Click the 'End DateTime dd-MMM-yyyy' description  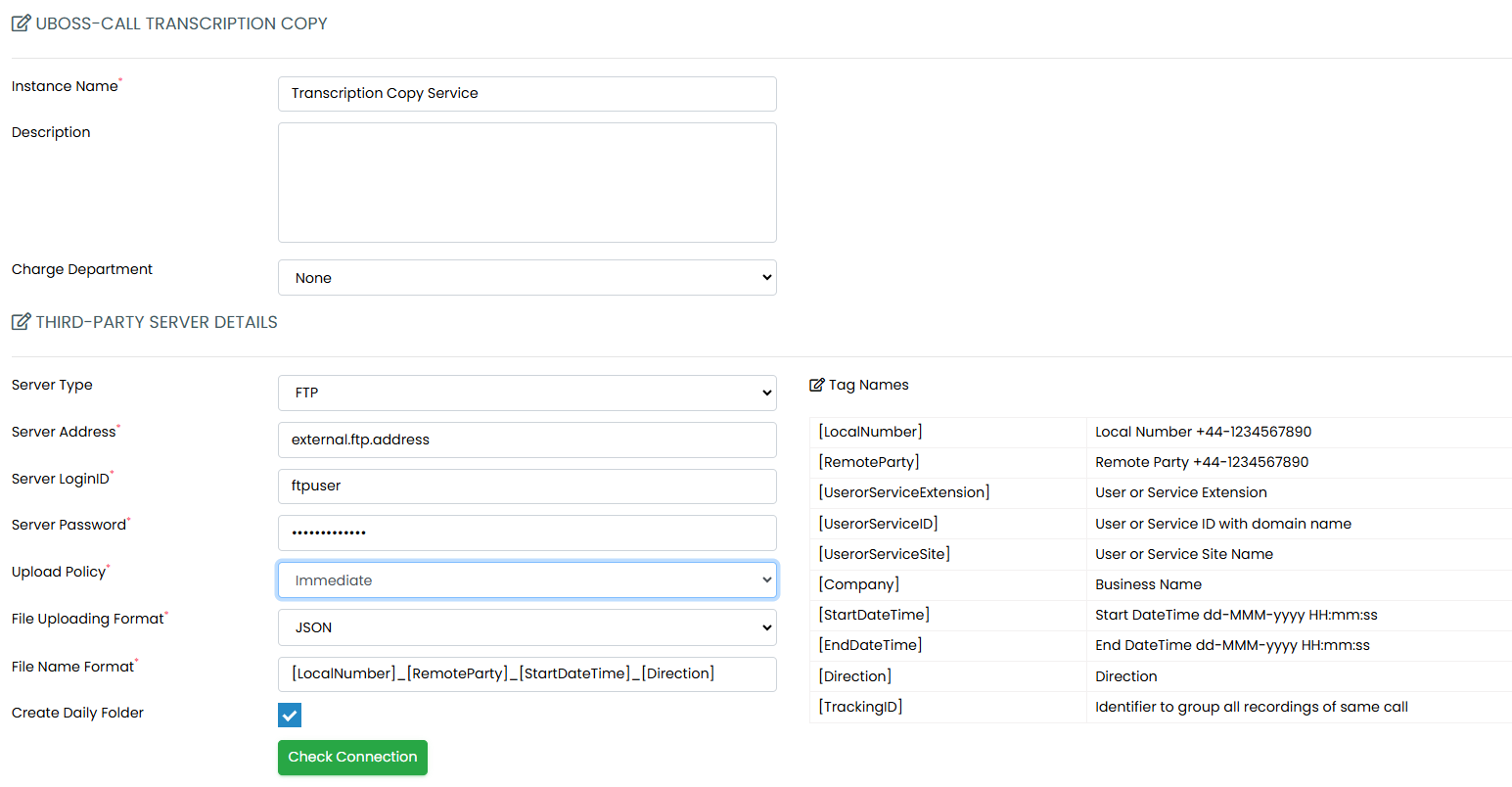tap(1232, 645)
